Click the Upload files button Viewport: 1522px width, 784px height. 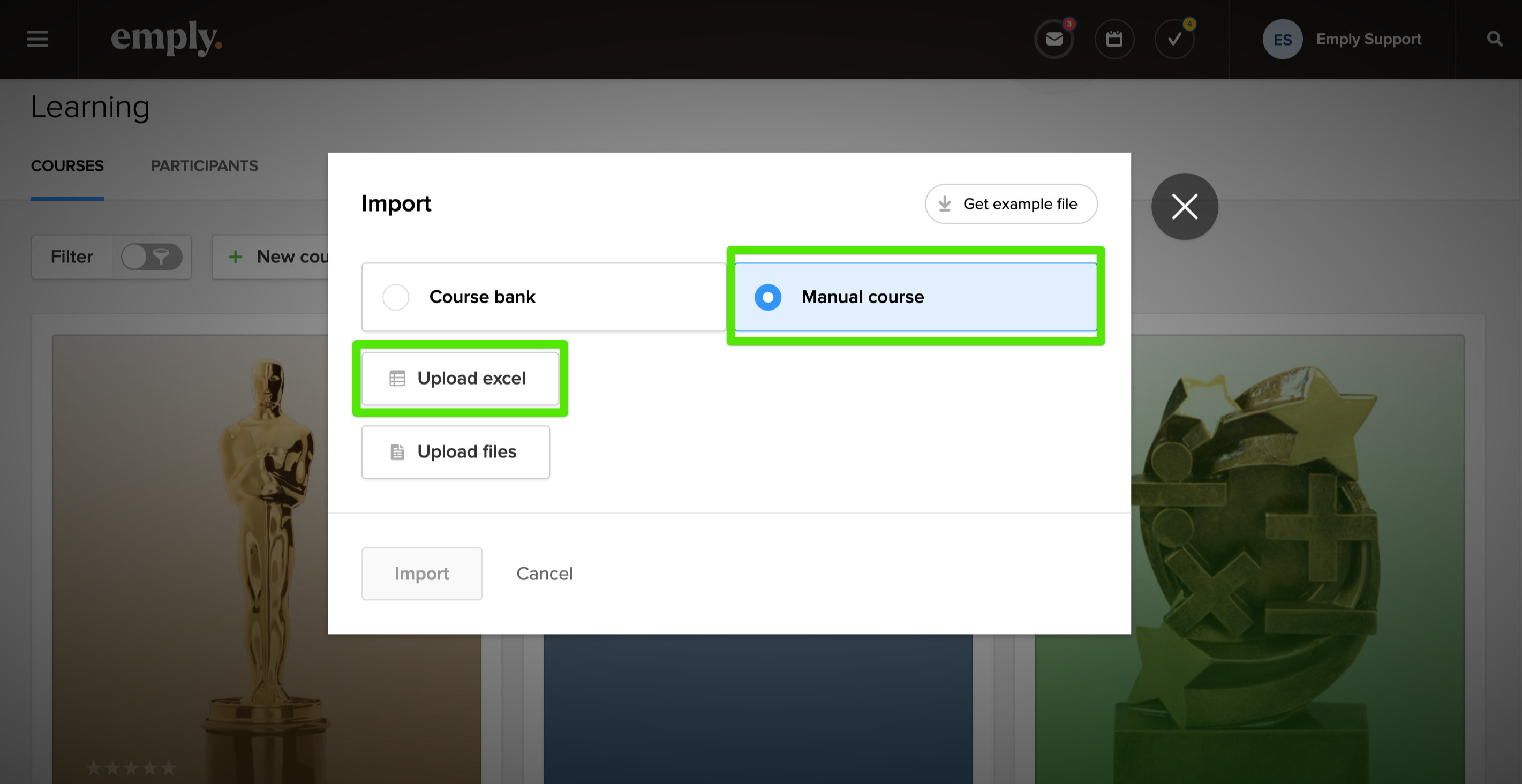(456, 452)
